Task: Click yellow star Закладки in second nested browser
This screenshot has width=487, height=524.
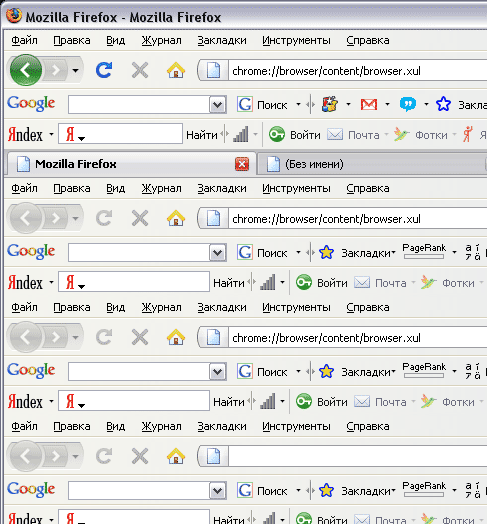Action: pos(356,372)
